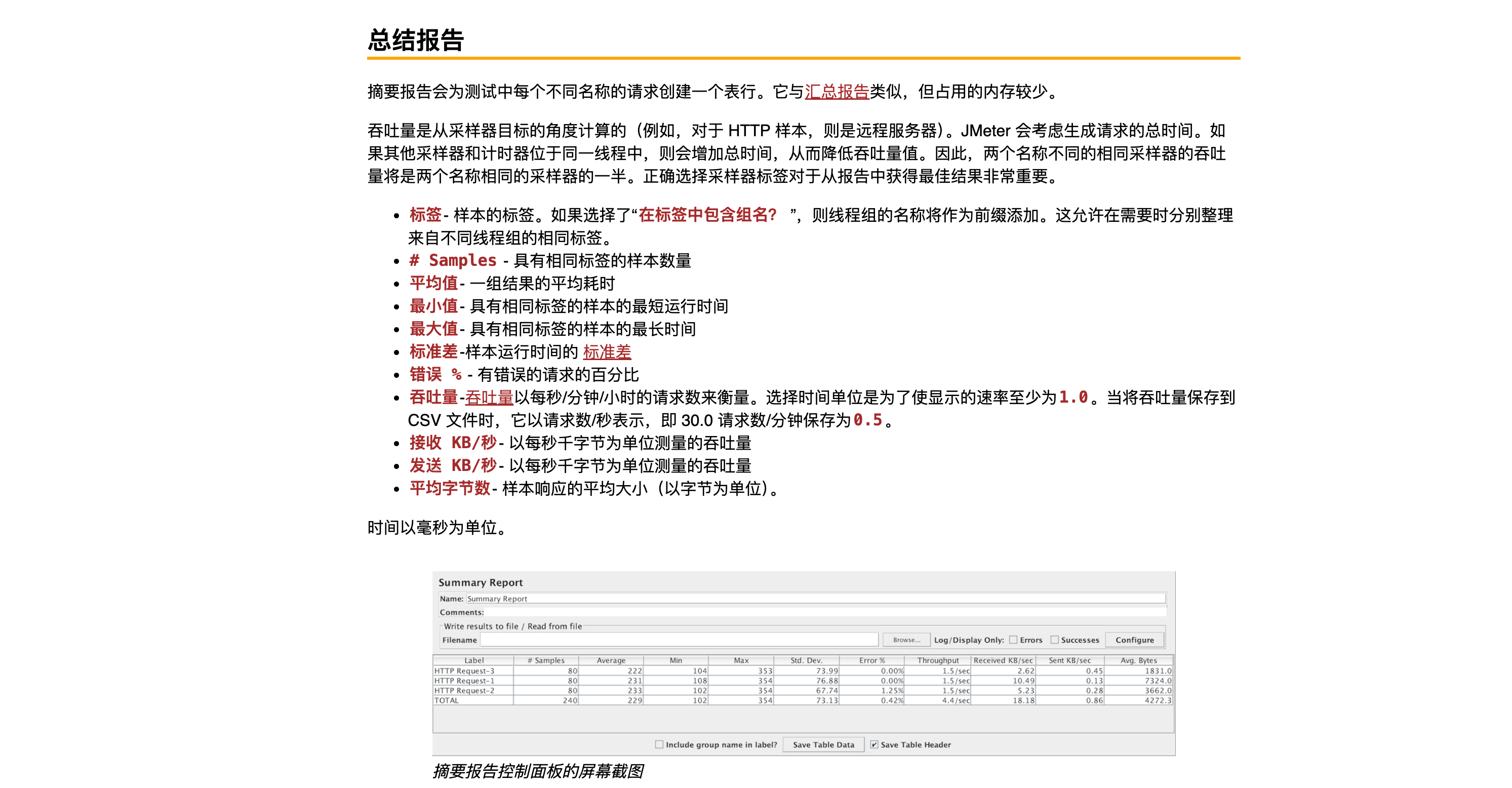The height and width of the screenshot is (788, 1512).
Task: Select the TOTAL row in table
Action: click(447, 700)
